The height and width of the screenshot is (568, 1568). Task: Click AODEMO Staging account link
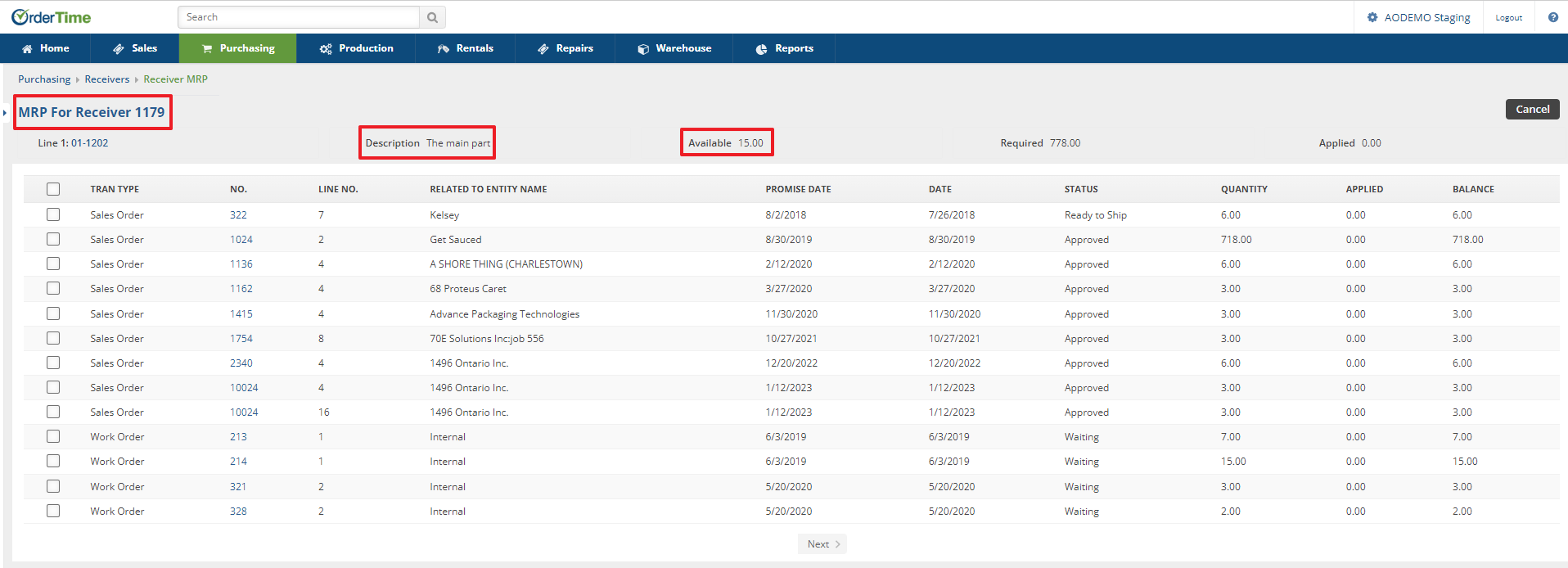click(1427, 17)
